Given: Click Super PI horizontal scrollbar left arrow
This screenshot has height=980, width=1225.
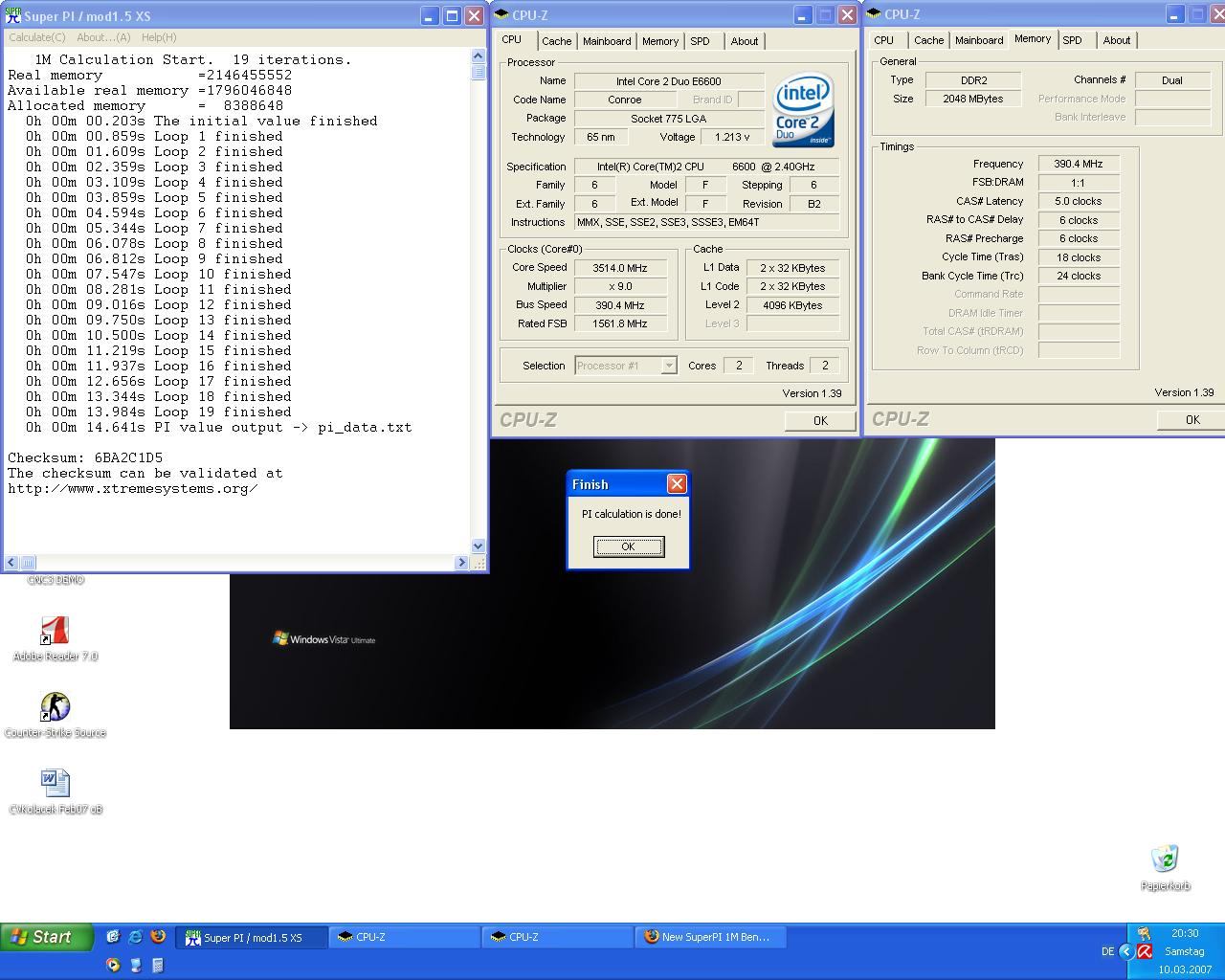Looking at the screenshot, I should point(11,562).
